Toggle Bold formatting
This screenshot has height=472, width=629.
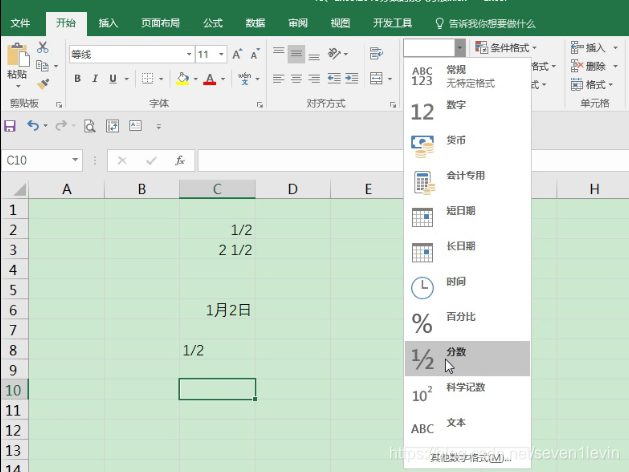click(77, 79)
